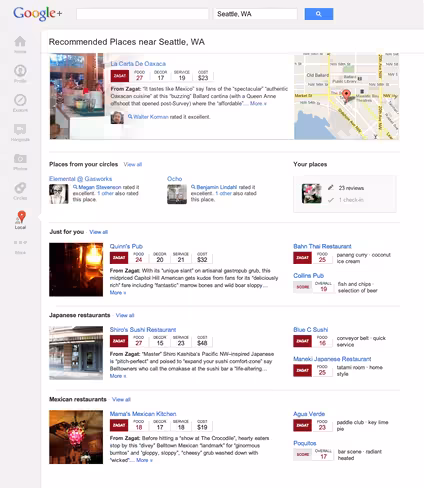The image size is (424, 488).
Task: Click the Old Ballard map area
Action: coord(317,75)
